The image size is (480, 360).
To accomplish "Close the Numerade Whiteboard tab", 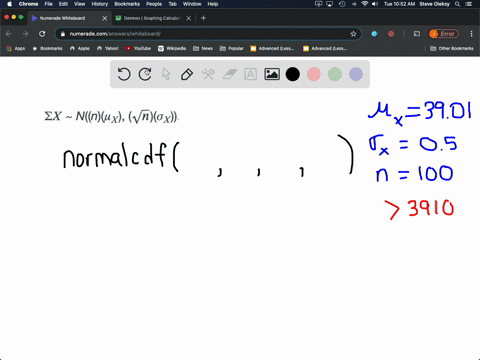I will (105, 18).
